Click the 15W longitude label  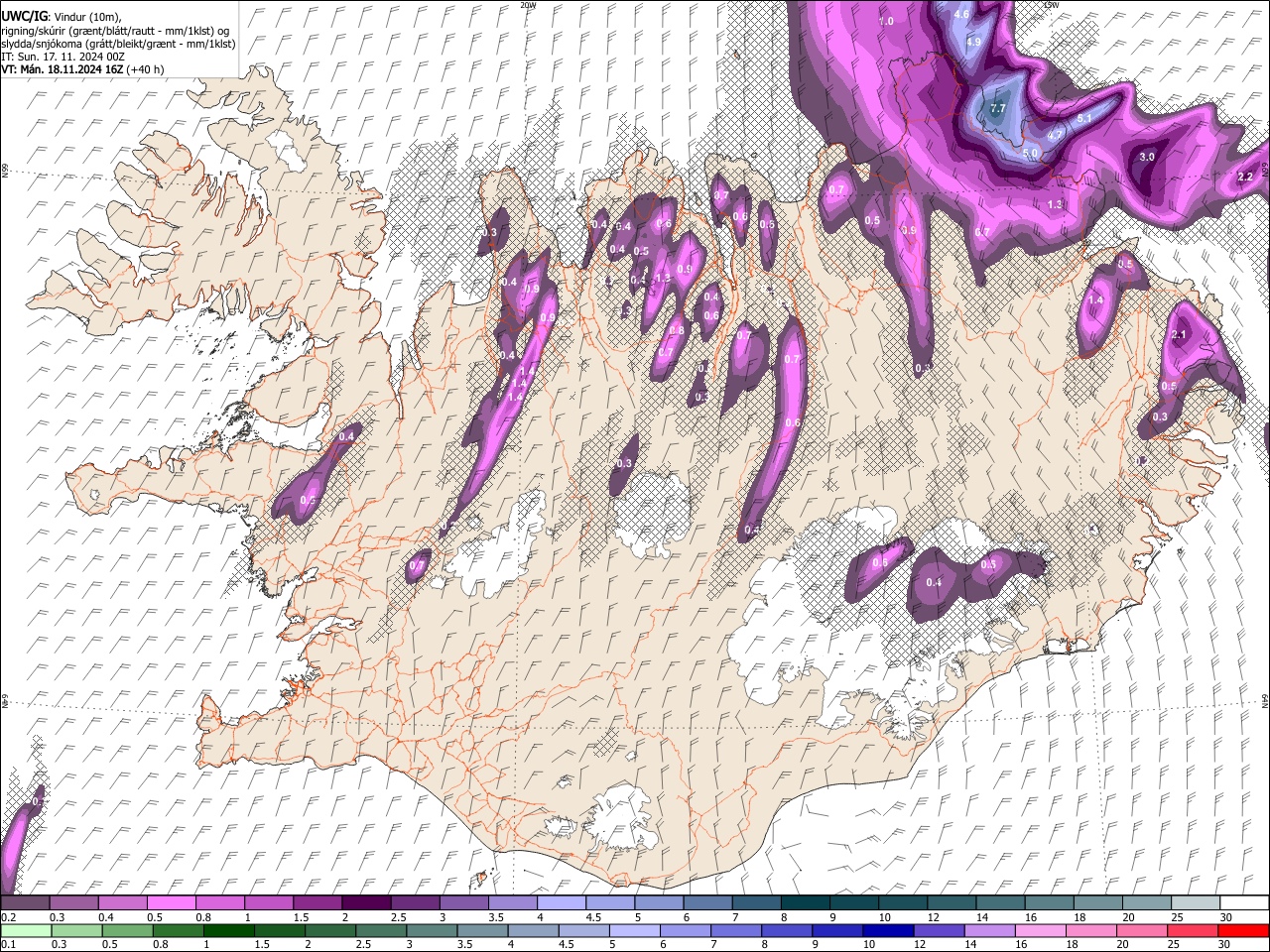pyautogui.click(x=1051, y=5)
